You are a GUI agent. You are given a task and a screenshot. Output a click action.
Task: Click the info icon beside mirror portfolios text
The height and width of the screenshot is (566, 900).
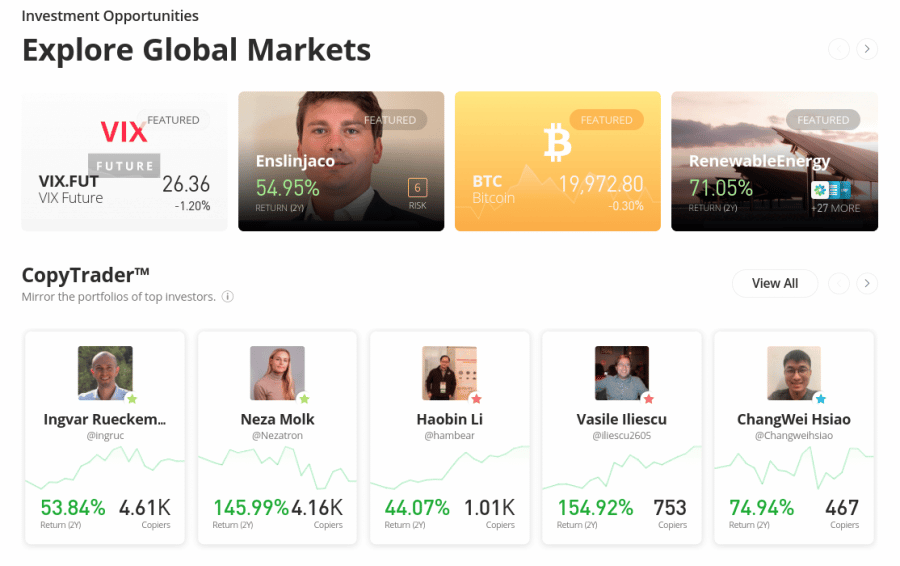(228, 297)
